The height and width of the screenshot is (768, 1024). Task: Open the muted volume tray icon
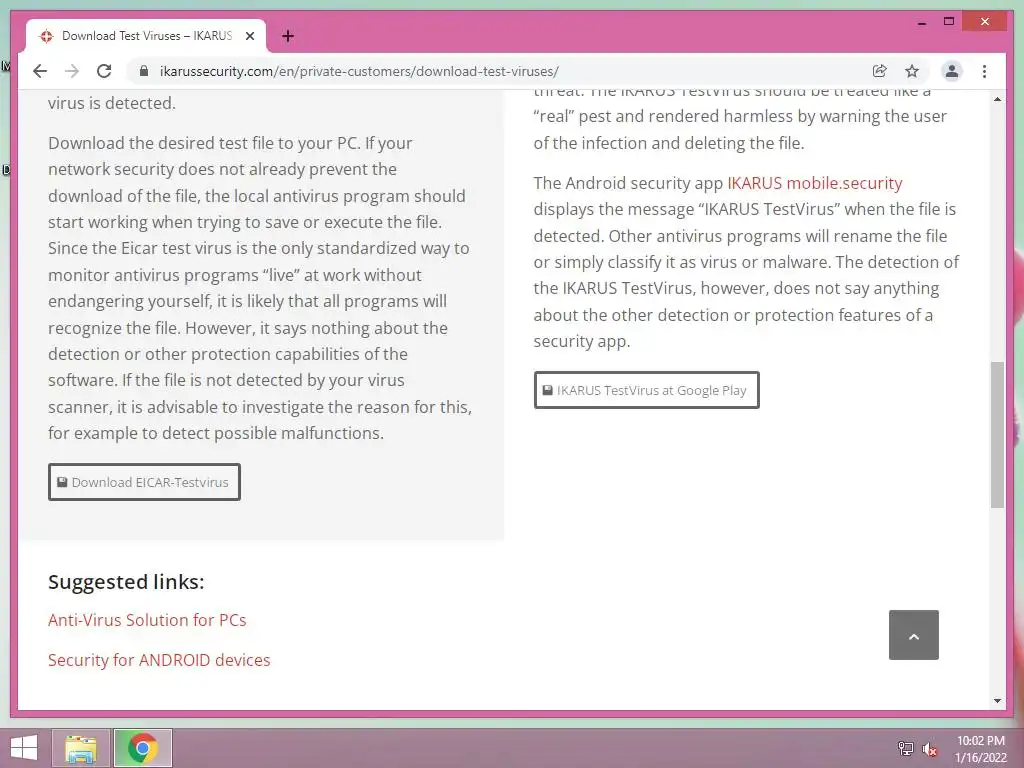(x=930, y=749)
